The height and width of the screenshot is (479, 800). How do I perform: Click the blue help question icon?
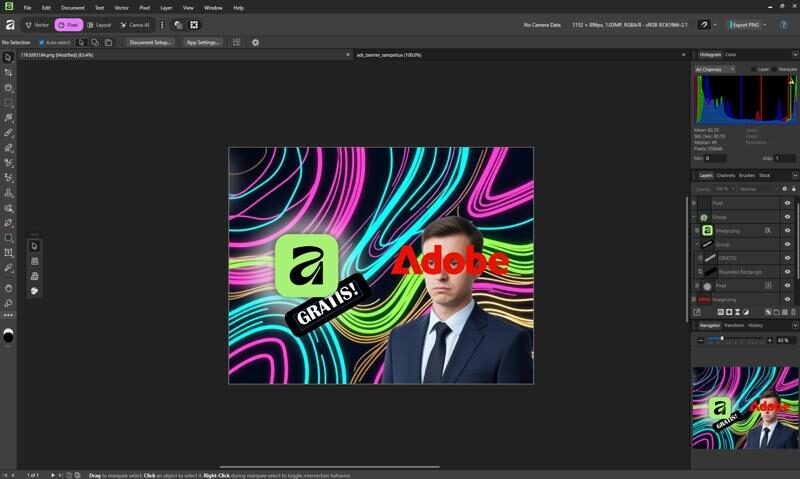(x=784, y=24)
